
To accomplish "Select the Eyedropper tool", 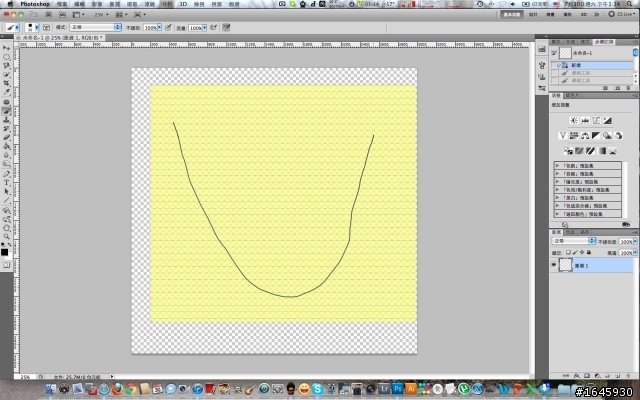I will 7,92.
